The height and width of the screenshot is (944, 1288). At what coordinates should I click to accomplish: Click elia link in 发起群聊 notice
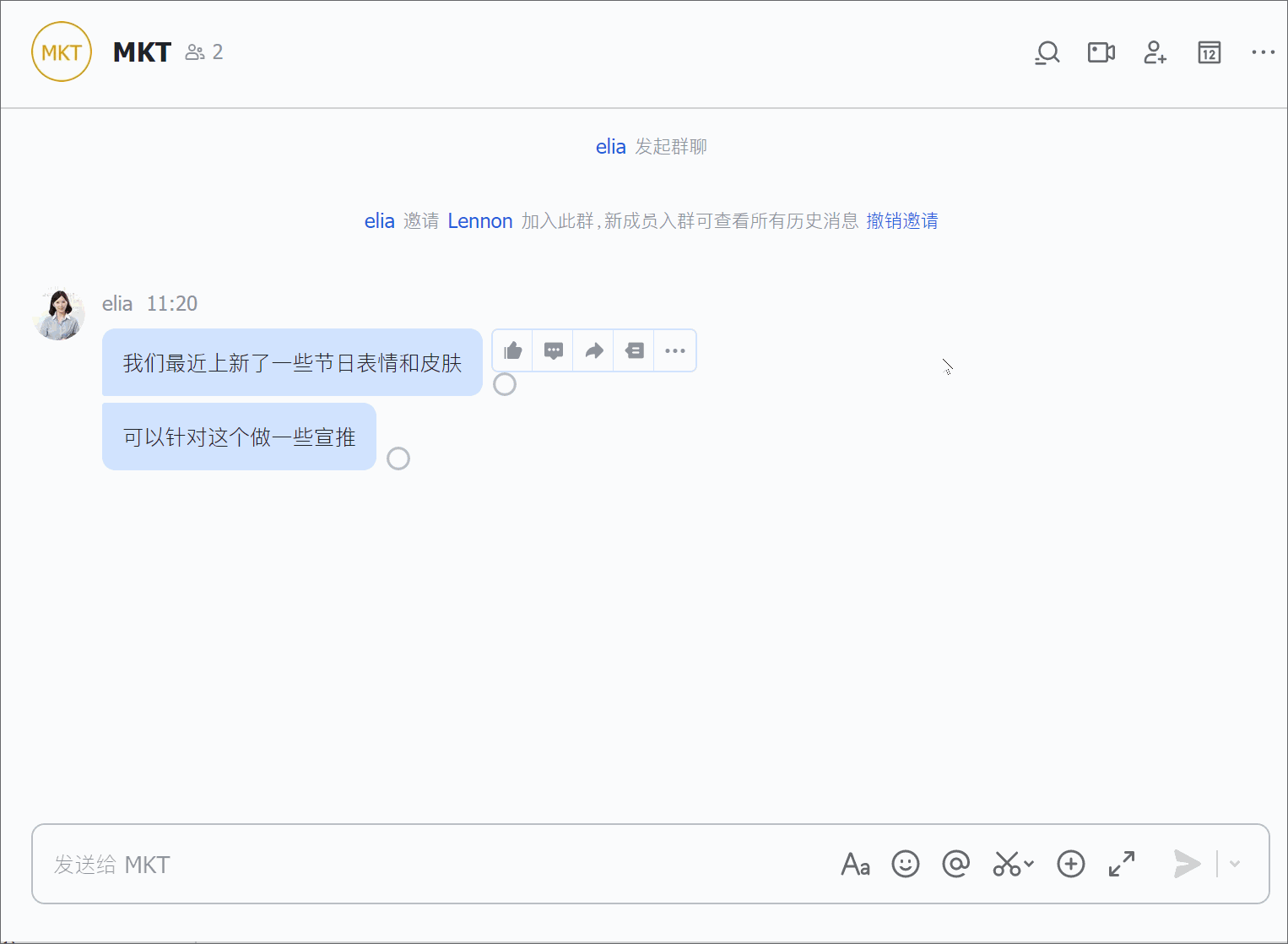pyautogui.click(x=610, y=147)
